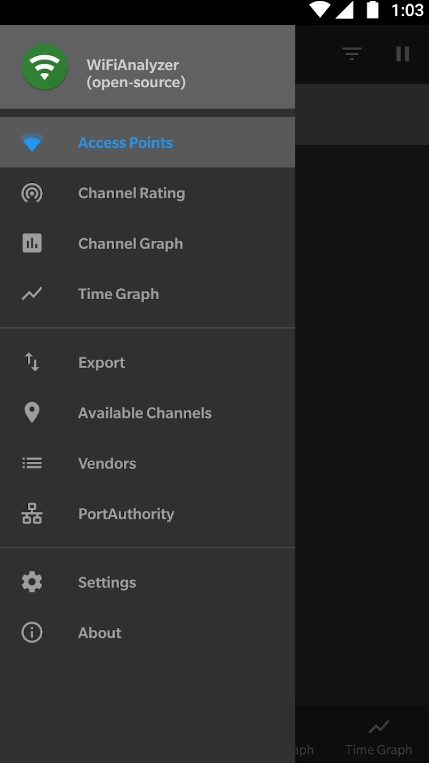Open the About menu label
Image resolution: width=429 pixels, height=763 pixels.
point(100,633)
